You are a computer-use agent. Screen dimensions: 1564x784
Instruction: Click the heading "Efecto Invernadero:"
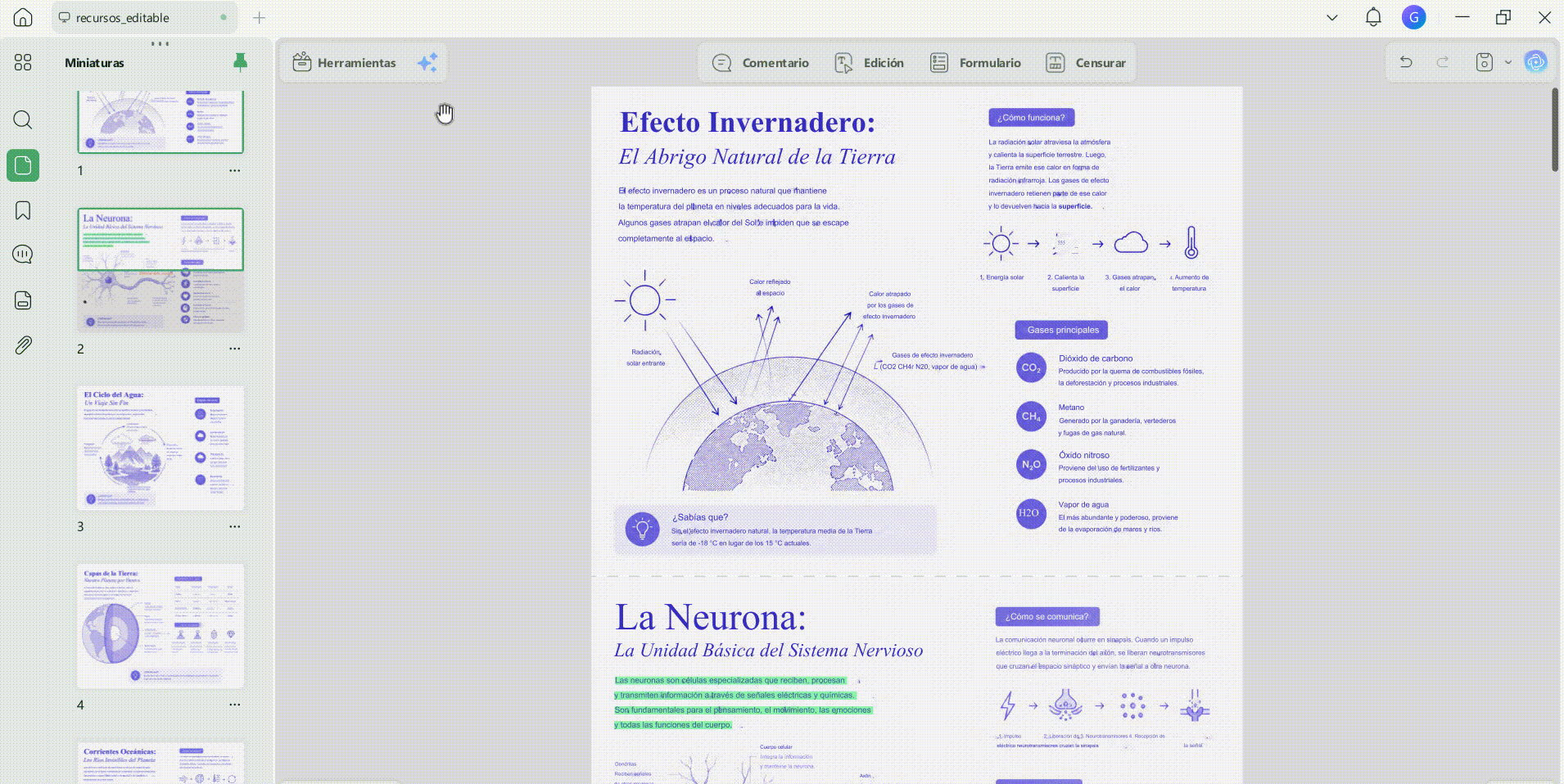point(748,122)
